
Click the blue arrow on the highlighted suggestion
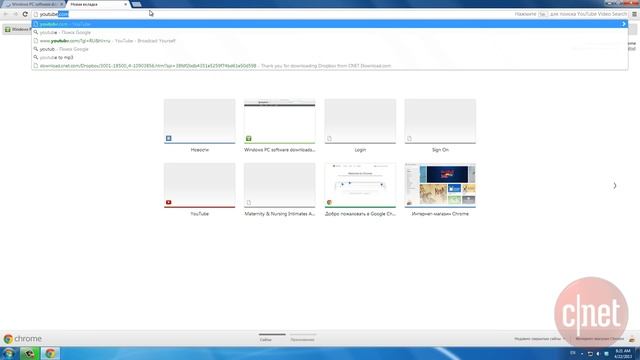[x=624, y=24]
